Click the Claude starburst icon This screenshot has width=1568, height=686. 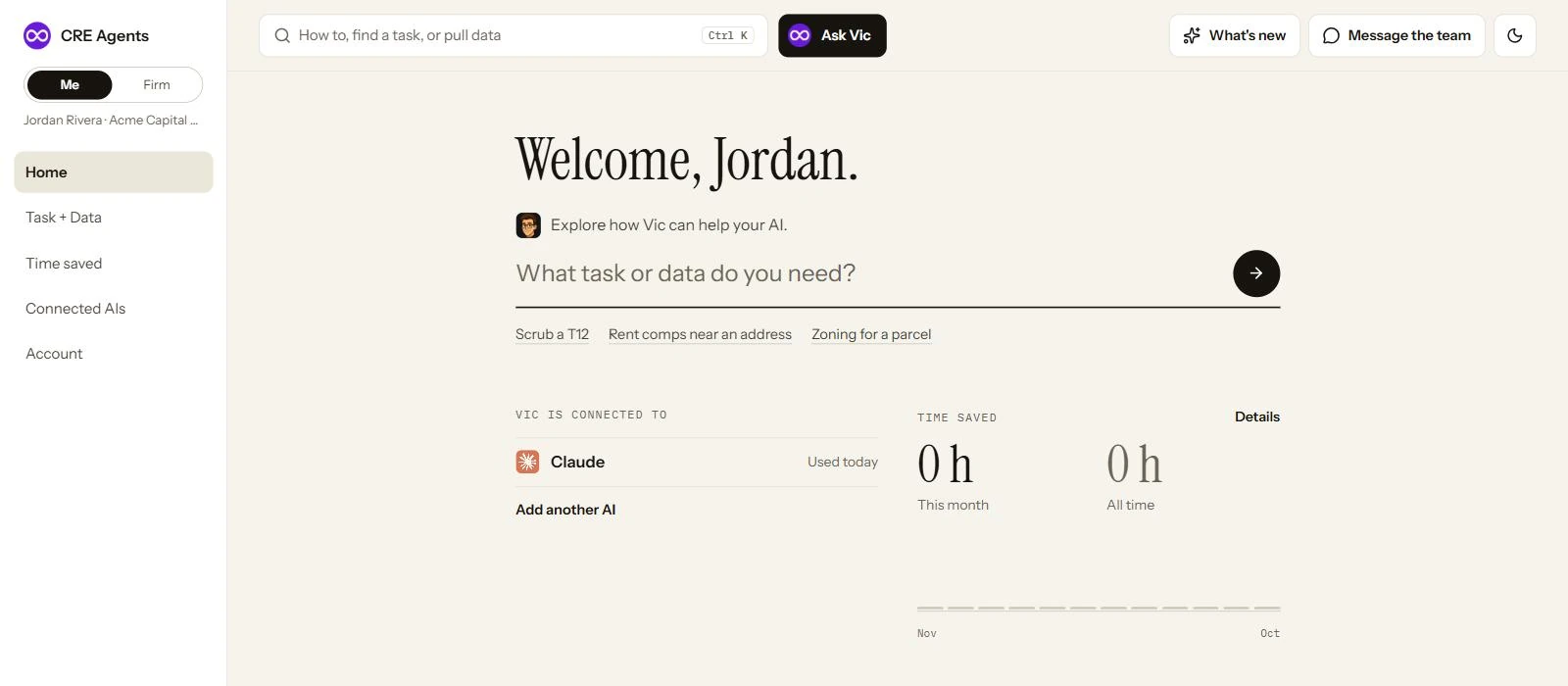(527, 462)
